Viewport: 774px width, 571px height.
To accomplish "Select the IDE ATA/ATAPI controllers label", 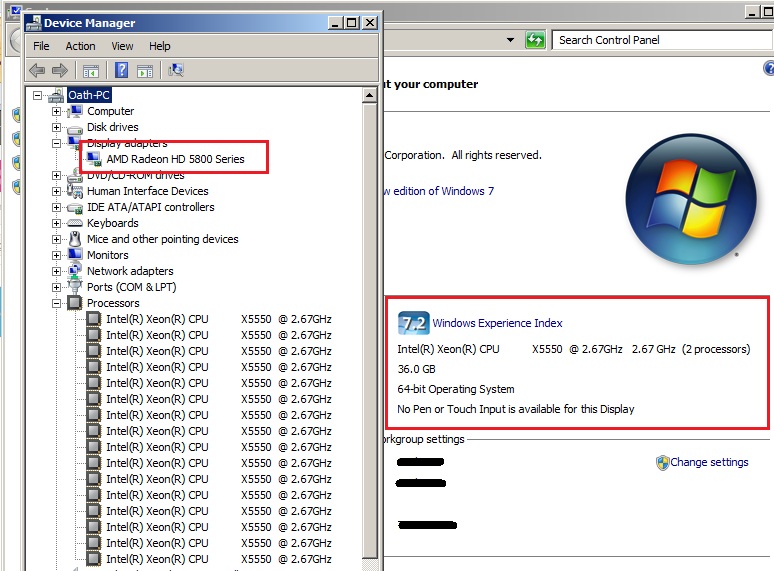I will pyautogui.click(x=151, y=207).
